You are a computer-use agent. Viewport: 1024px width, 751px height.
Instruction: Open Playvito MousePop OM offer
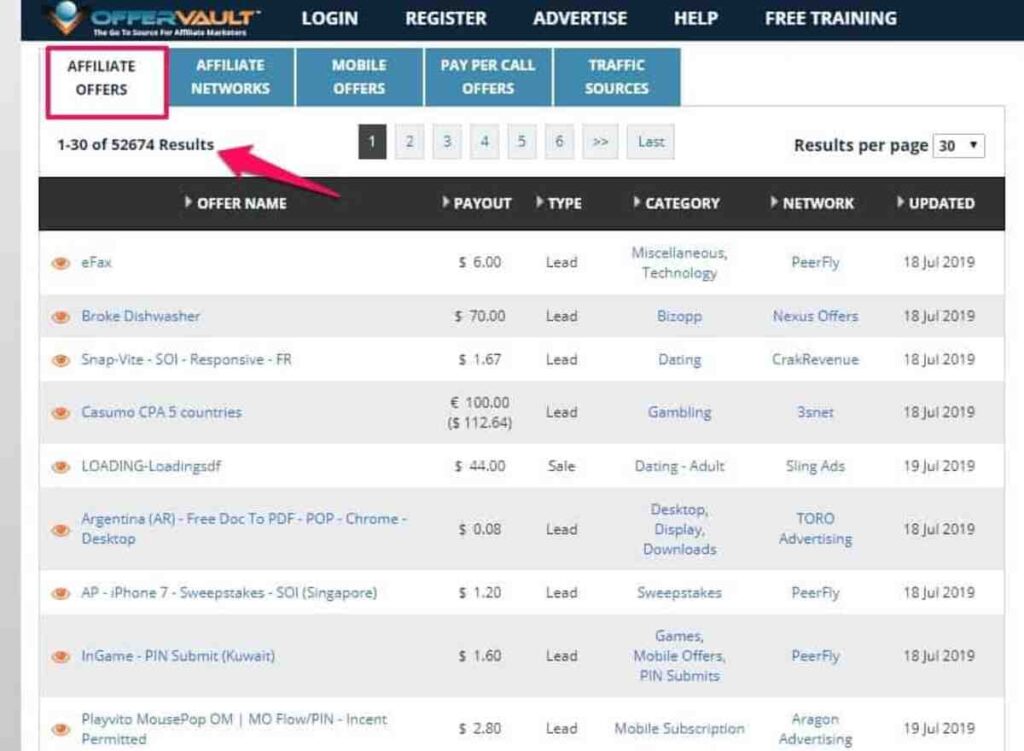pyautogui.click(x=234, y=729)
